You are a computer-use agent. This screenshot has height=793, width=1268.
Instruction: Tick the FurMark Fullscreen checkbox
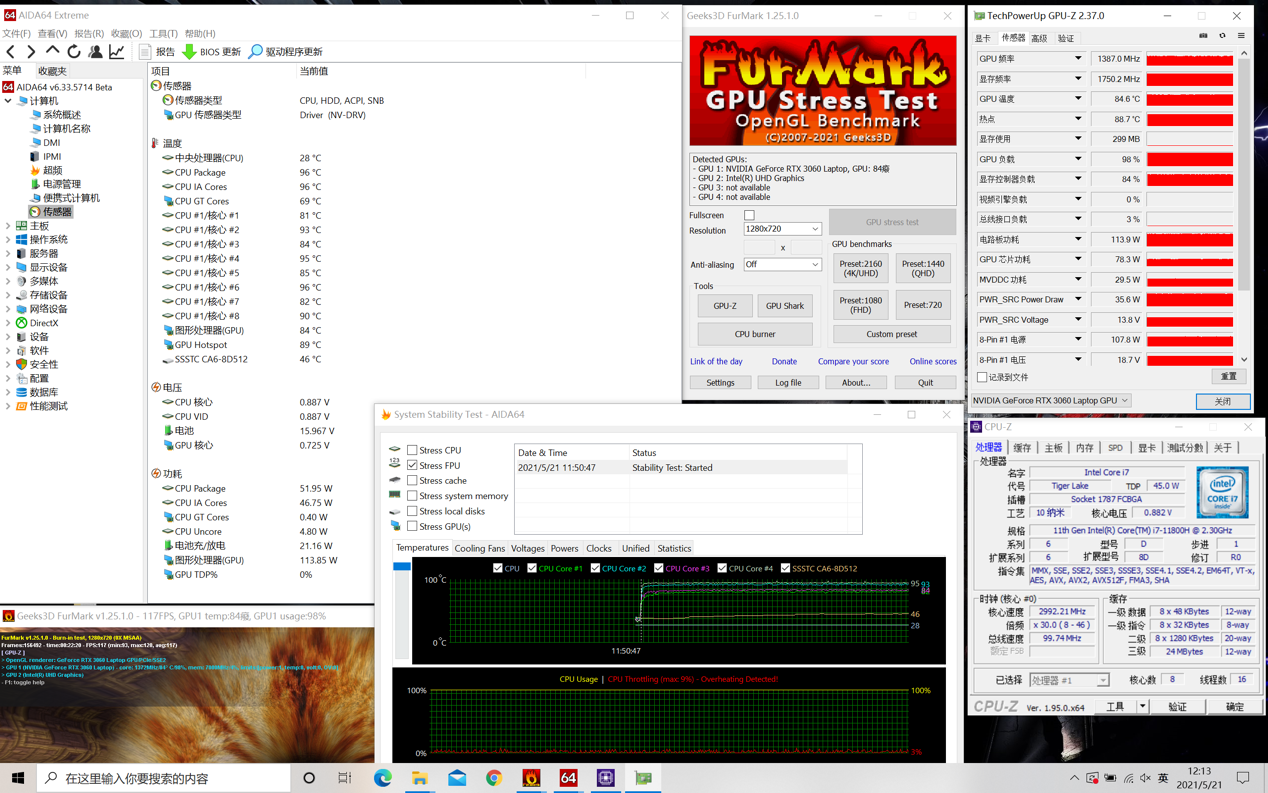(x=749, y=215)
